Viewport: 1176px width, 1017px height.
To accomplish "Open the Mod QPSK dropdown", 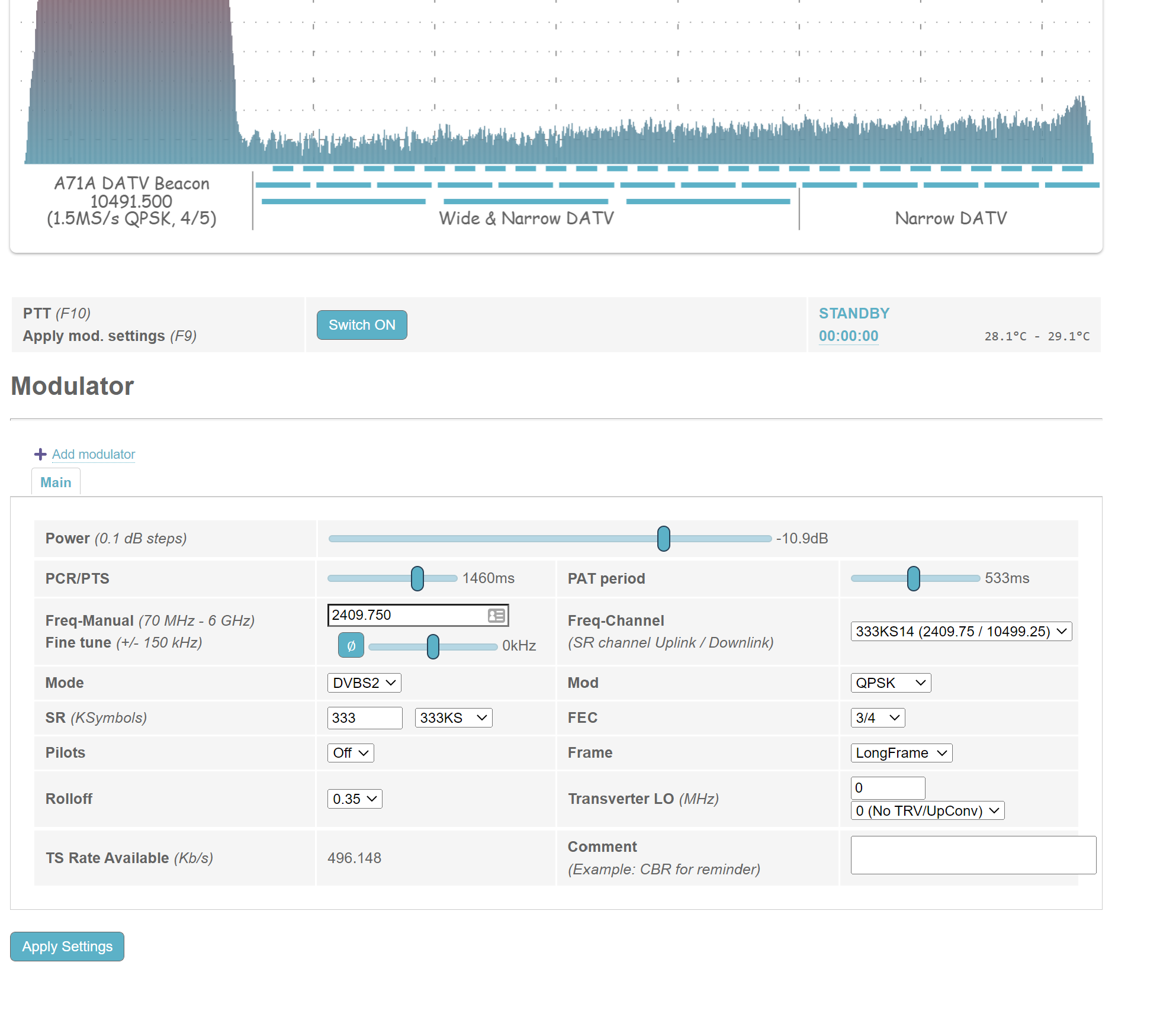I will [x=891, y=683].
